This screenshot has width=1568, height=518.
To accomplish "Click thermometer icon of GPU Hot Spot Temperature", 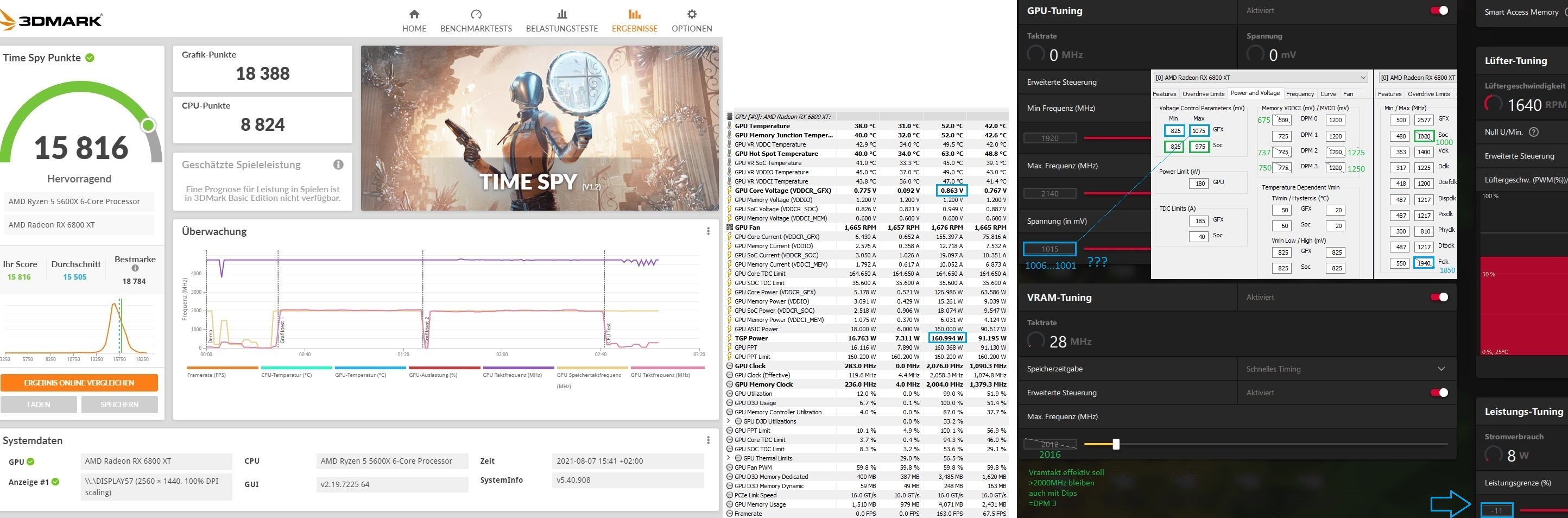I will click(x=730, y=154).
